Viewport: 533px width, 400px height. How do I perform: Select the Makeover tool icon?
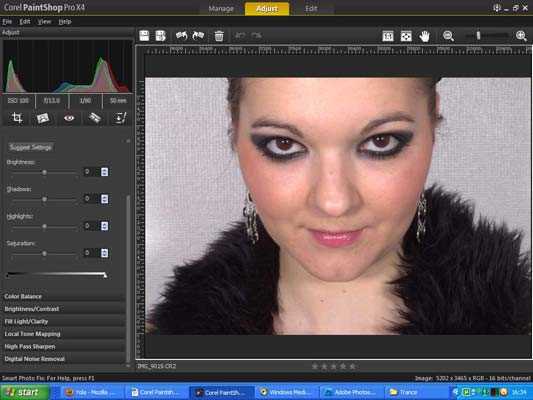click(94, 118)
